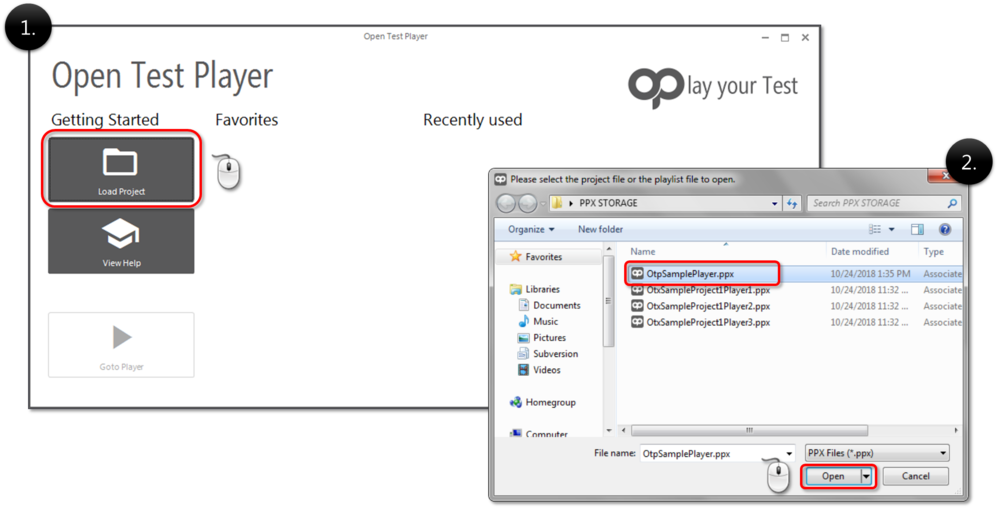The height and width of the screenshot is (508, 1000).
Task: Toggle the preview pane icon
Action: tap(917, 229)
